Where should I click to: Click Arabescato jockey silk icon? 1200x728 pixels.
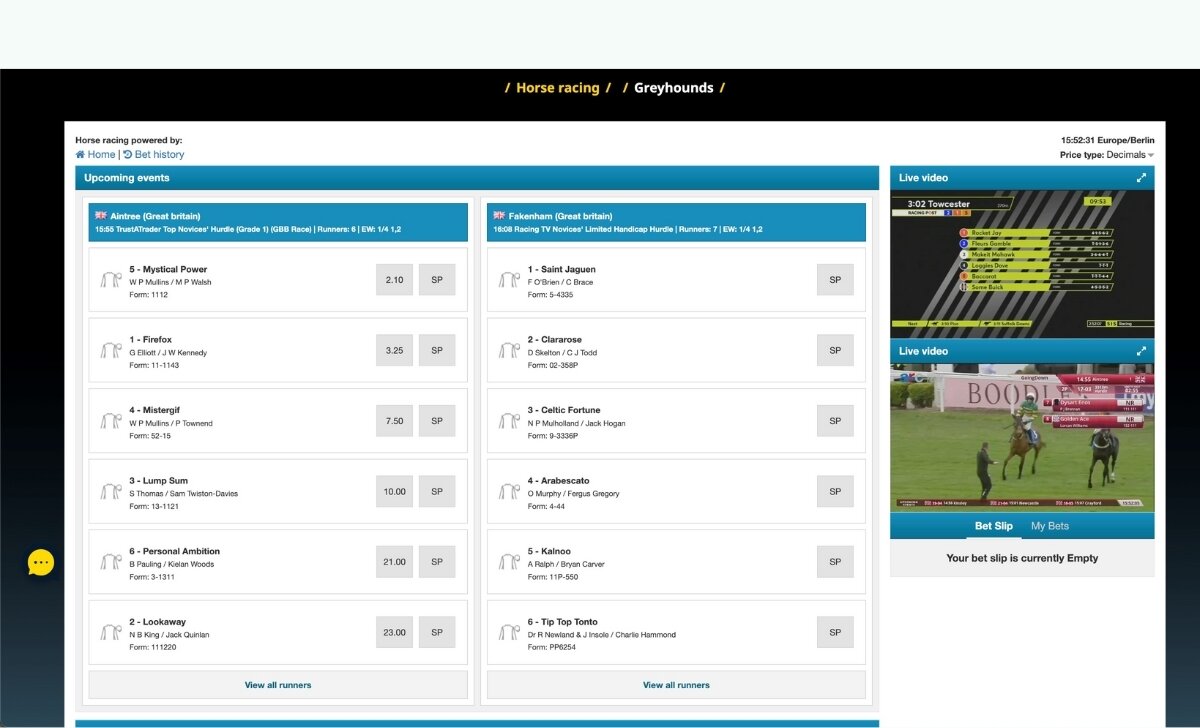(510, 491)
